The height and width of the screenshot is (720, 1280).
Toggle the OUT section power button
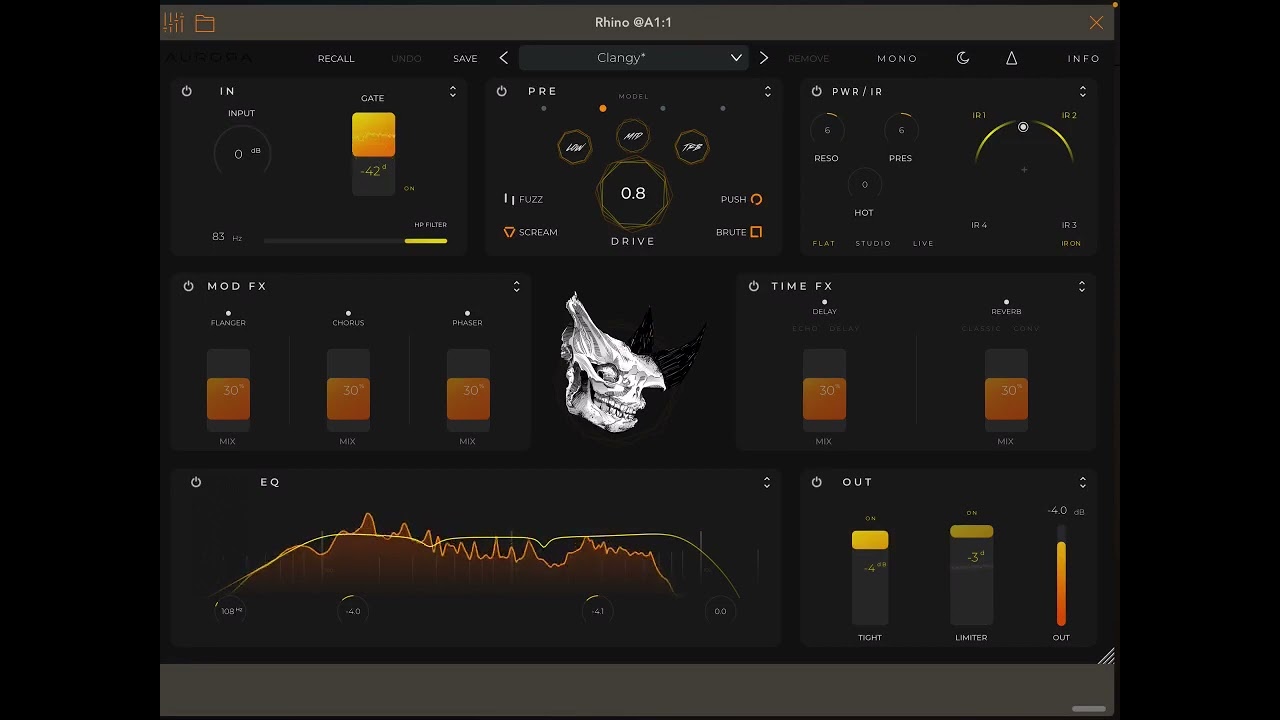pyautogui.click(x=817, y=482)
